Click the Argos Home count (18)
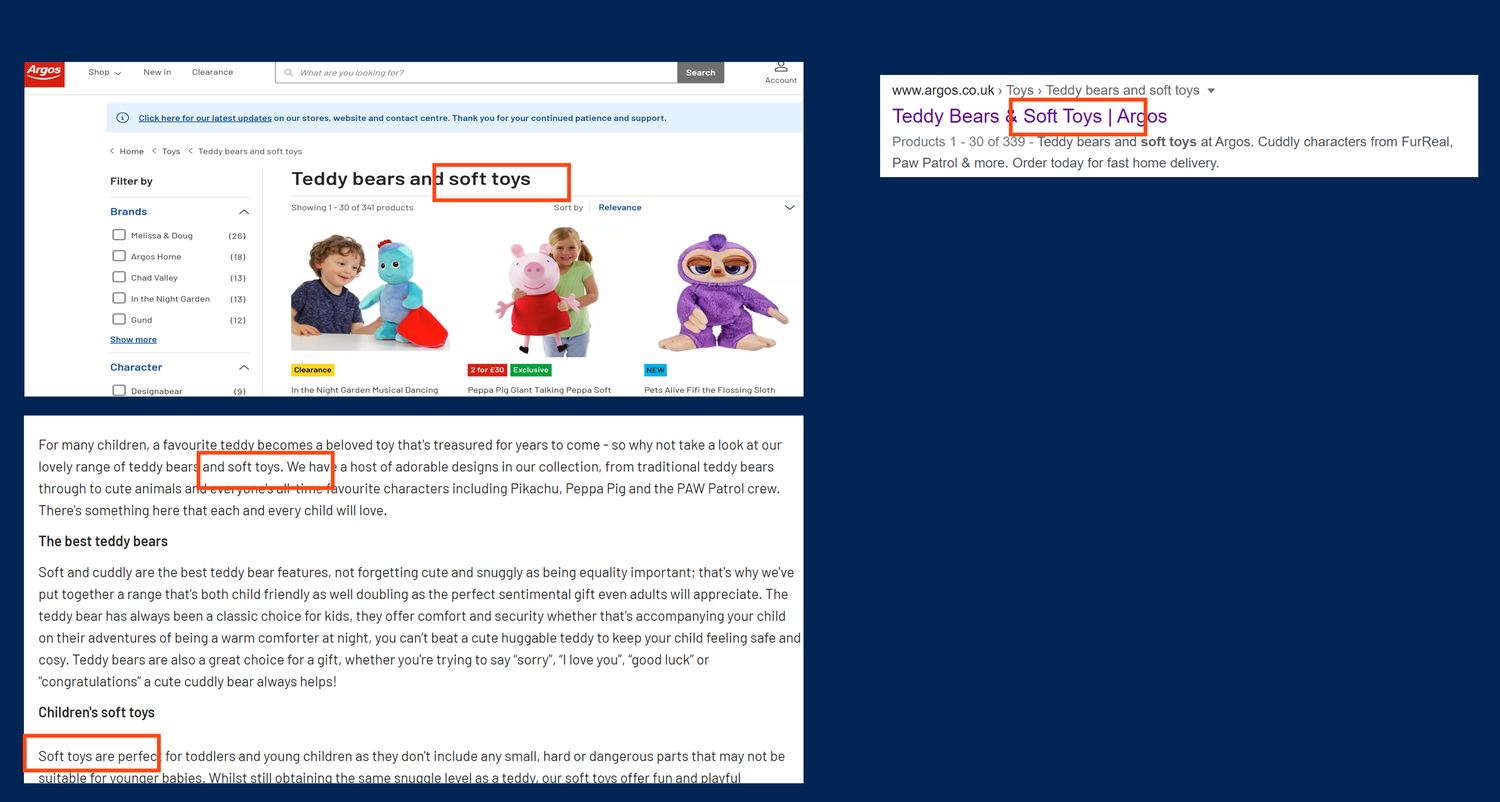1500x802 pixels. (x=237, y=257)
